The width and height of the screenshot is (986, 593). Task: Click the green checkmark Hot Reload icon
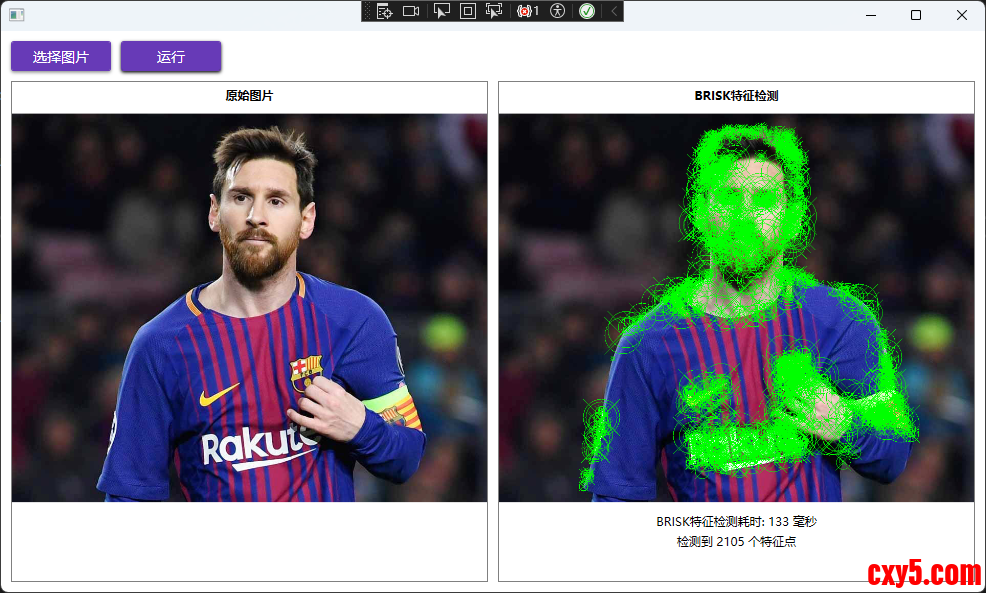pos(587,11)
